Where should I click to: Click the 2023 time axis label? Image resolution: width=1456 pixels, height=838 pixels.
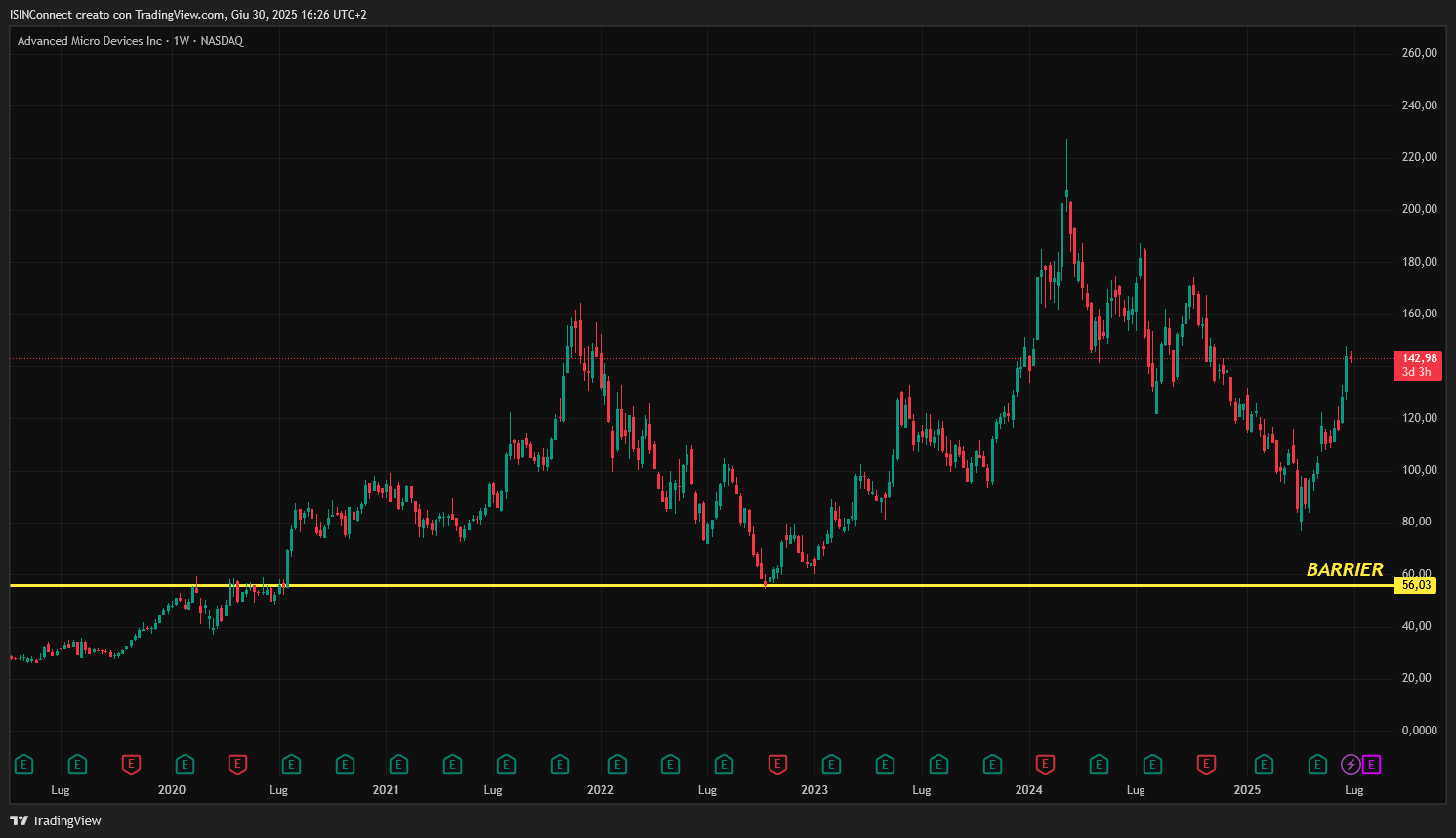click(x=814, y=790)
